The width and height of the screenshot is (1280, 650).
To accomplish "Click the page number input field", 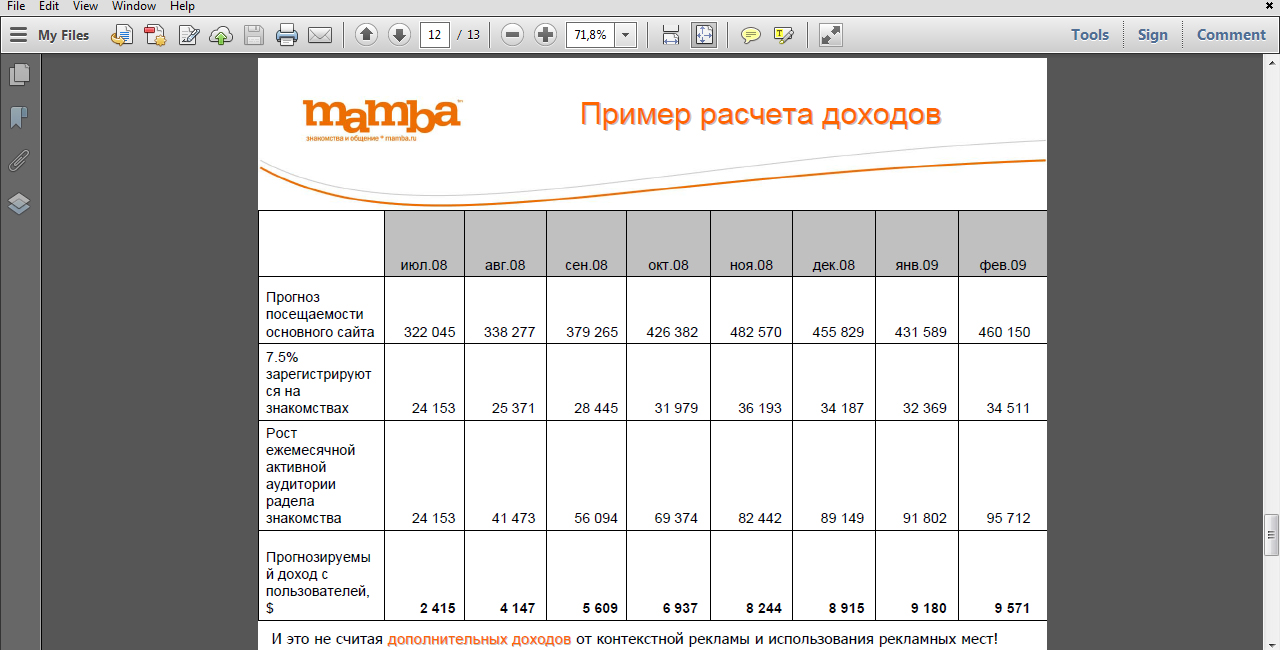I will click(x=434, y=35).
